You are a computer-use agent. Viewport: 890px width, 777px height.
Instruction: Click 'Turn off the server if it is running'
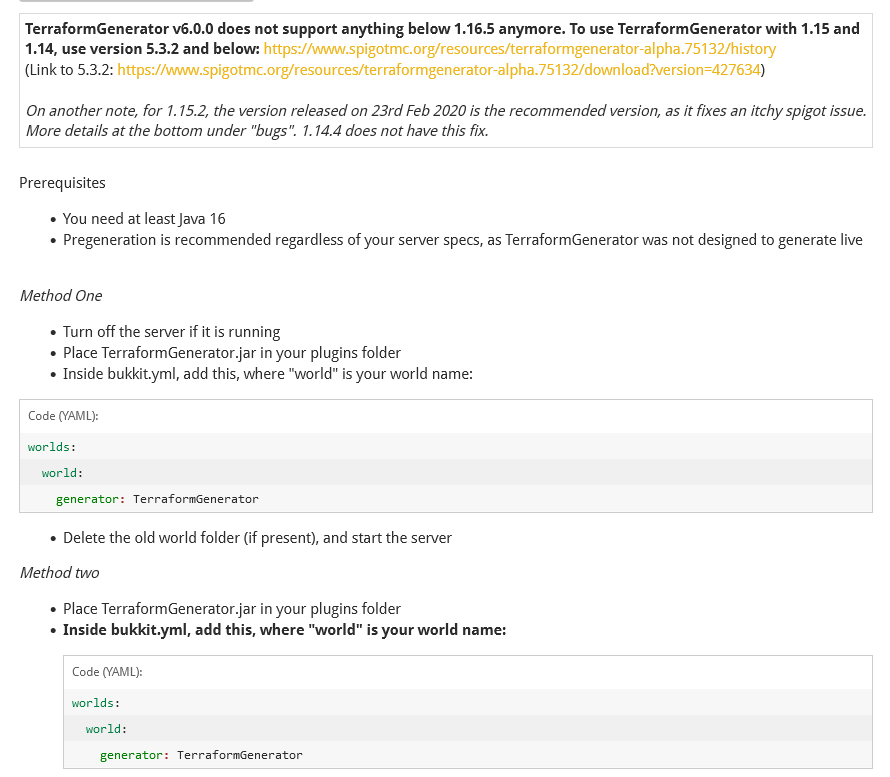coord(171,332)
